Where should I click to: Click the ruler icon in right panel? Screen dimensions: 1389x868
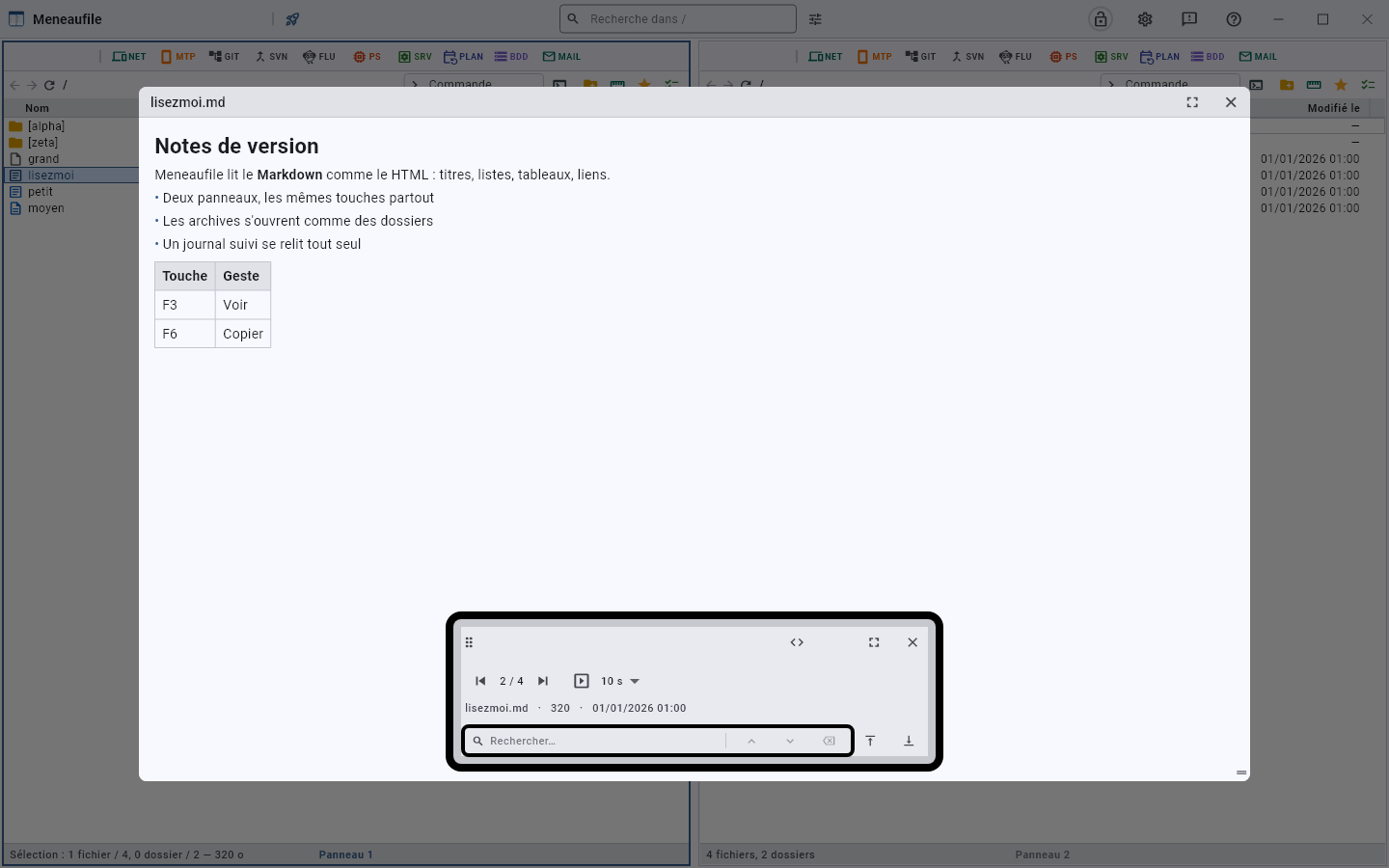(1314, 85)
